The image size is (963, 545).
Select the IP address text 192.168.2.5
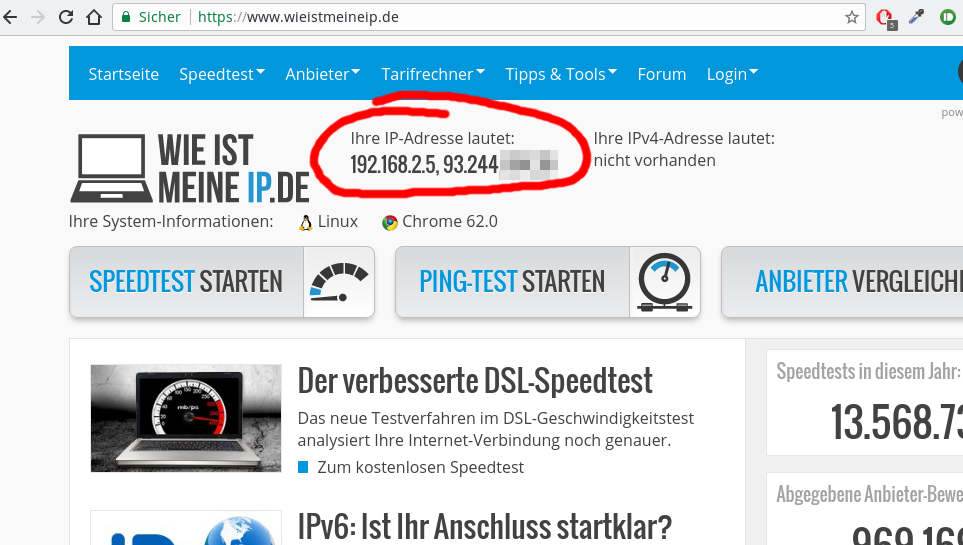click(x=392, y=165)
